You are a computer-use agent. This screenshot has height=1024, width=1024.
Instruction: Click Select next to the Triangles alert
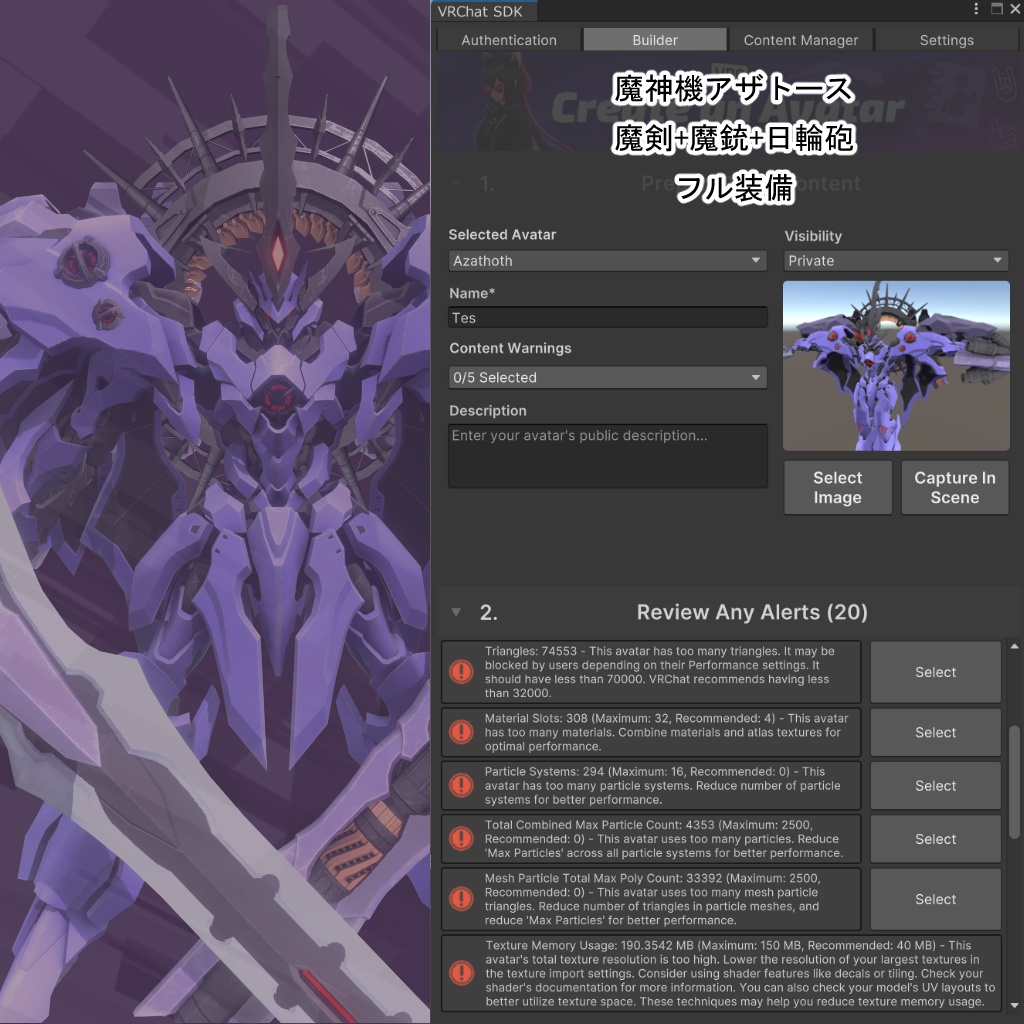(935, 672)
